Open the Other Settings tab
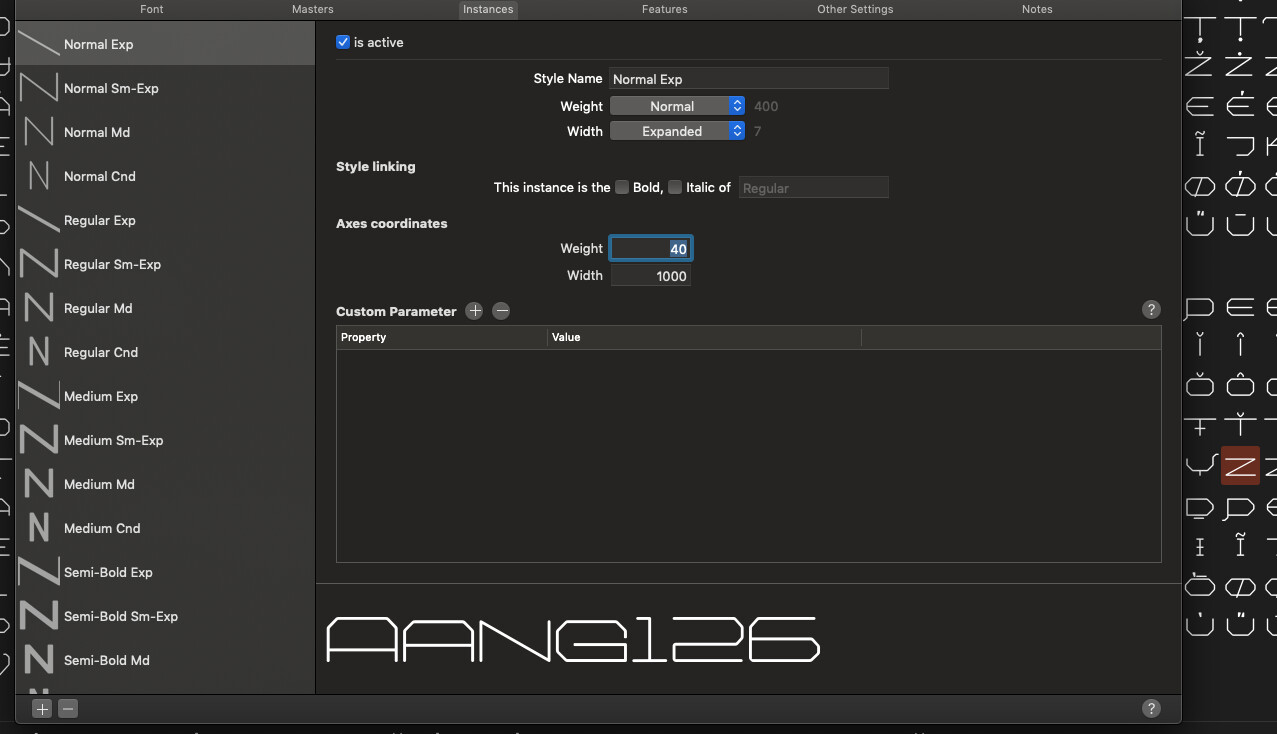 (x=855, y=9)
